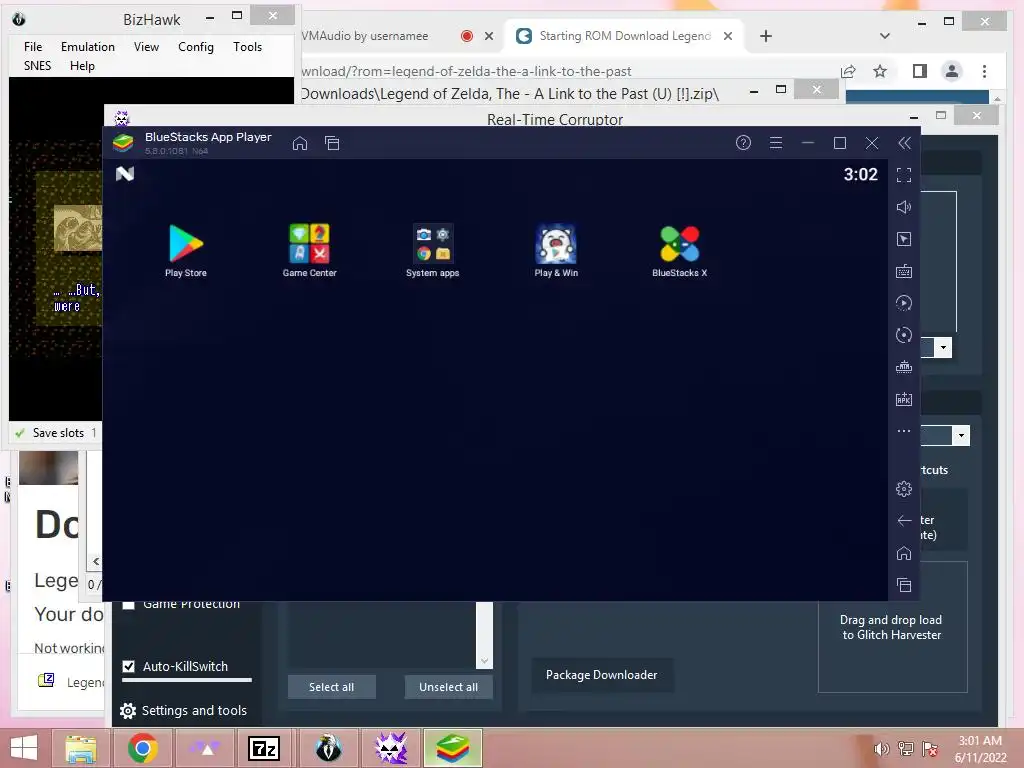Click the Android home icon in sidebar
The image size is (1024, 768).
click(904, 553)
